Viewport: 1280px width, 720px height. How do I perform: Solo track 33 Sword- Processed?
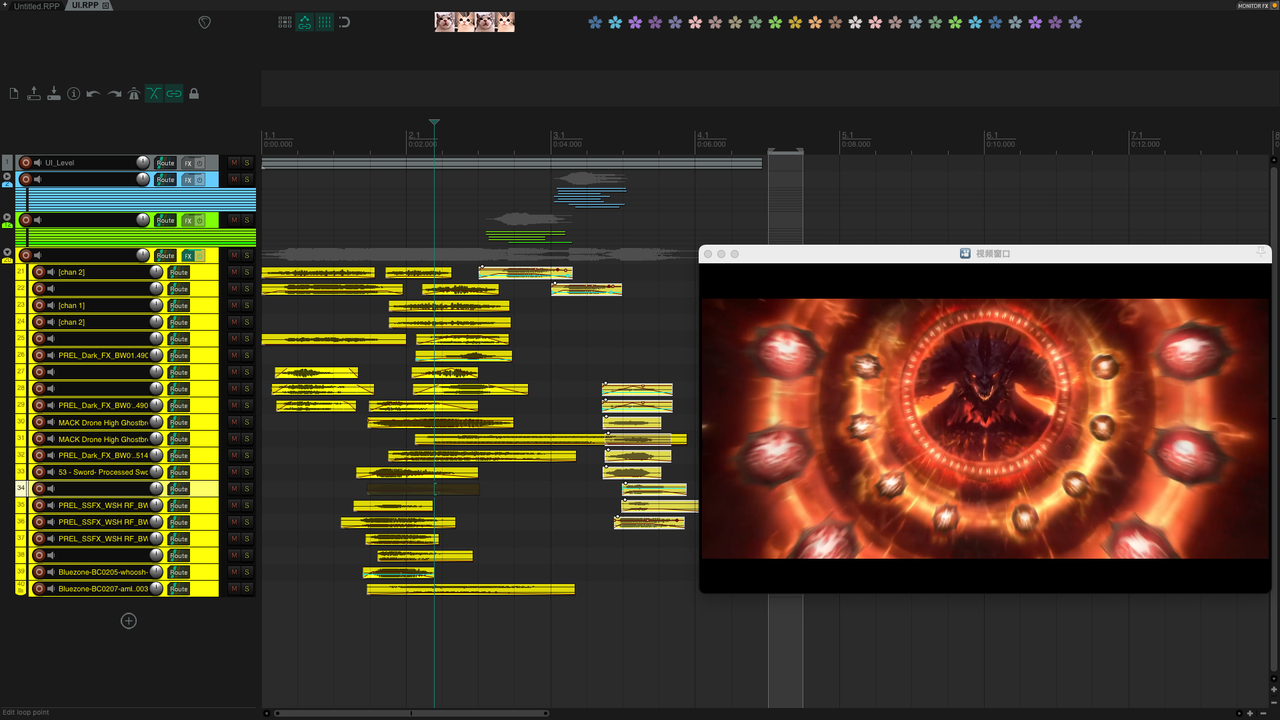pos(247,472)
